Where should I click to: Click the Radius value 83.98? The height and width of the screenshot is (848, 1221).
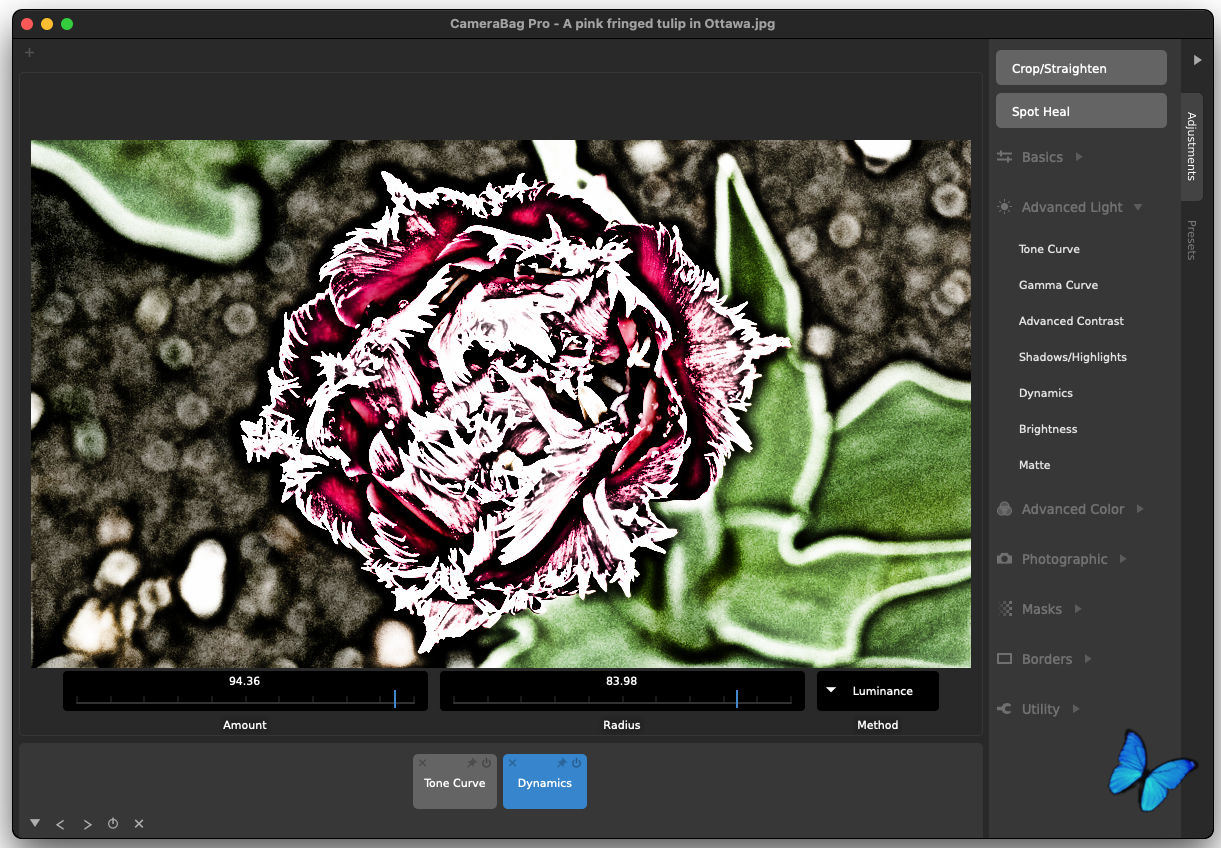point(622,681)
